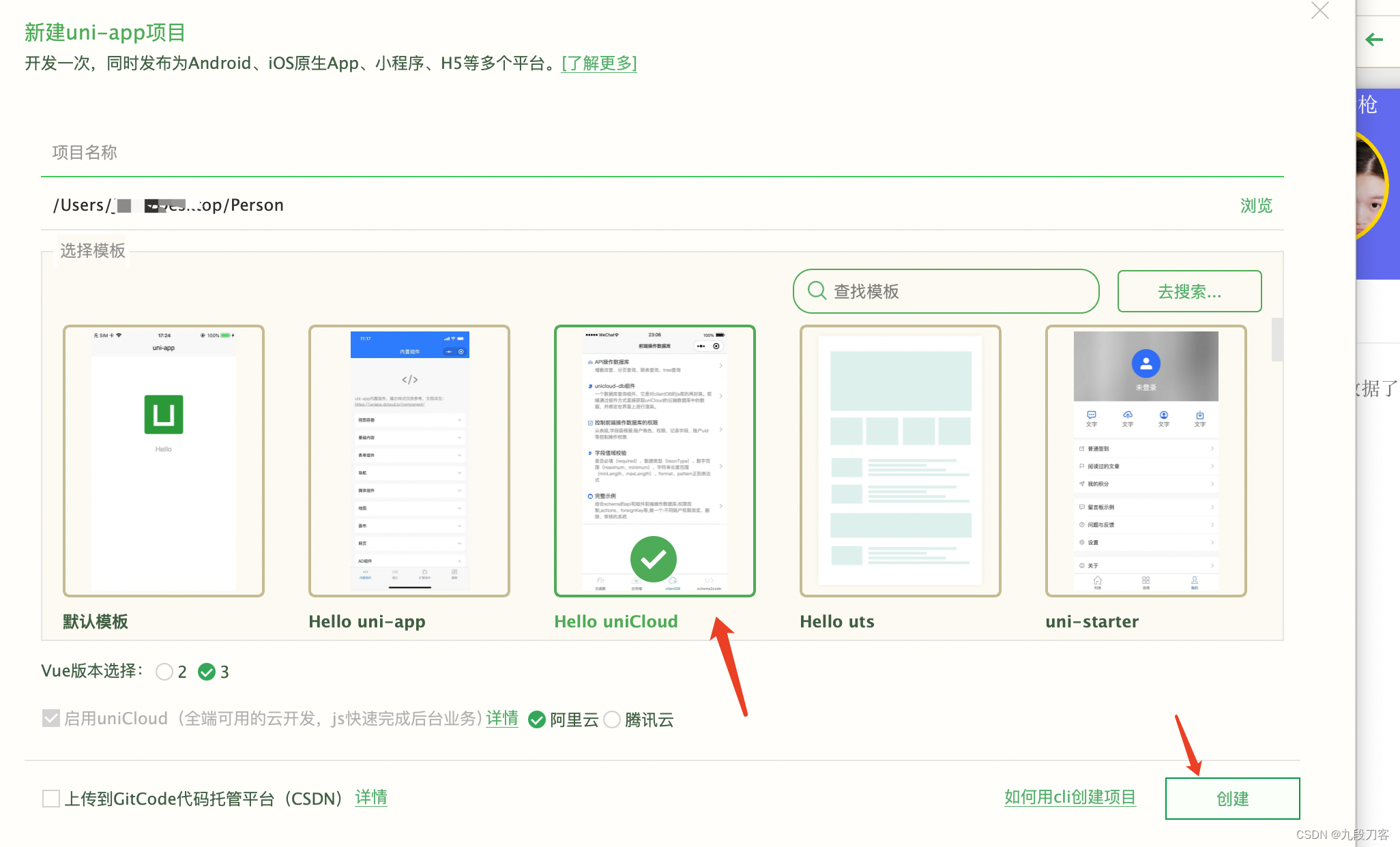
Task: Click the 查找模板 search box
Action: pos(946,291)
